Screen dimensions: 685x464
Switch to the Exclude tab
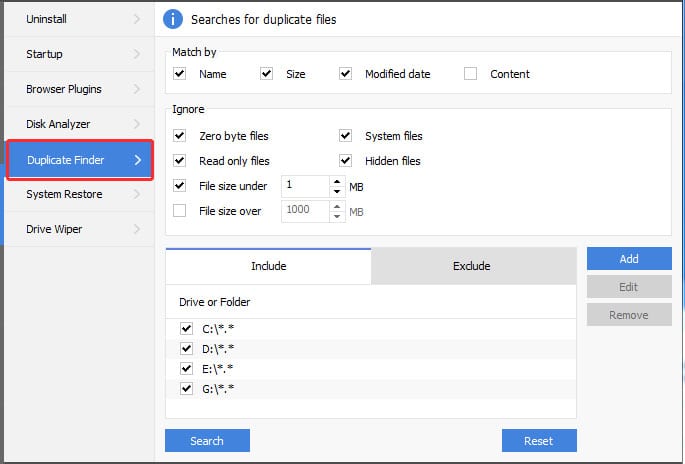click(473, 266)
